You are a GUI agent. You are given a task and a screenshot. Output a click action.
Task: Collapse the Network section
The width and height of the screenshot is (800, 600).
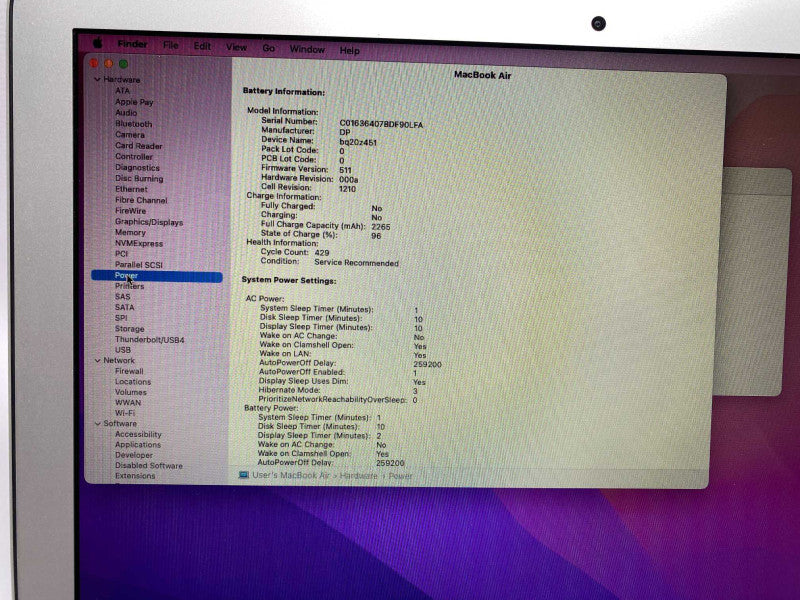pos(97,360)
